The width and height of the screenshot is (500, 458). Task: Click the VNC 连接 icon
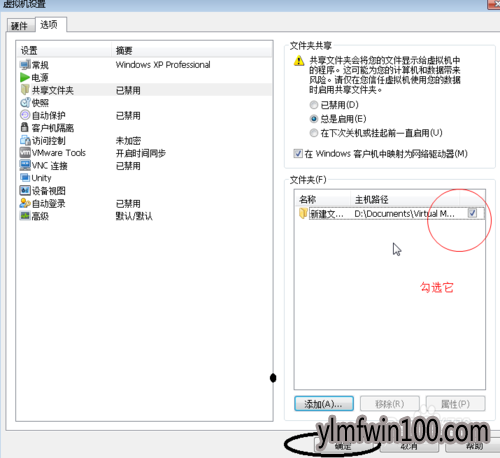click(x=25, y=165)
